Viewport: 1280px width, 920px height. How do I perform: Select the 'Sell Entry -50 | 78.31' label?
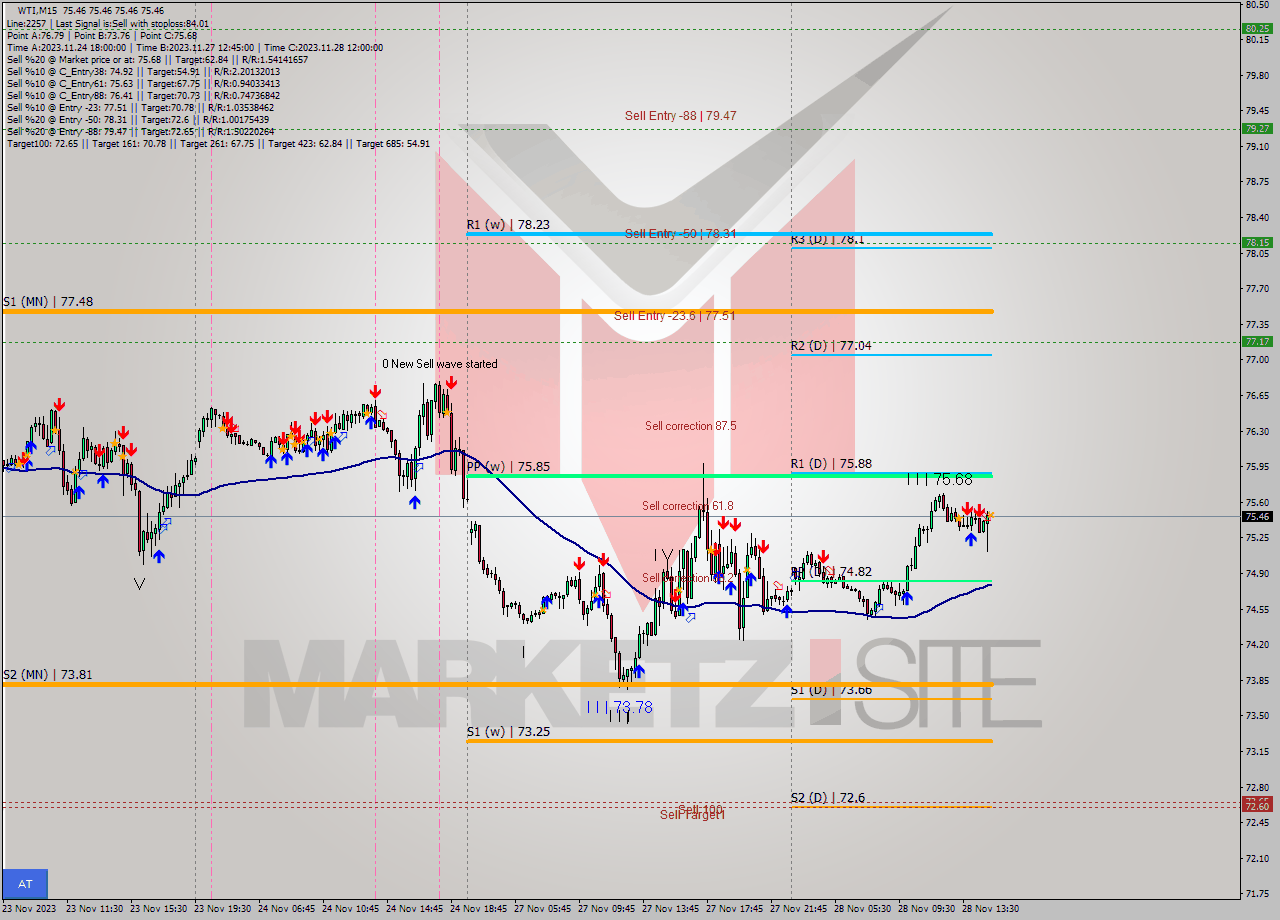(x=680, y=233)
